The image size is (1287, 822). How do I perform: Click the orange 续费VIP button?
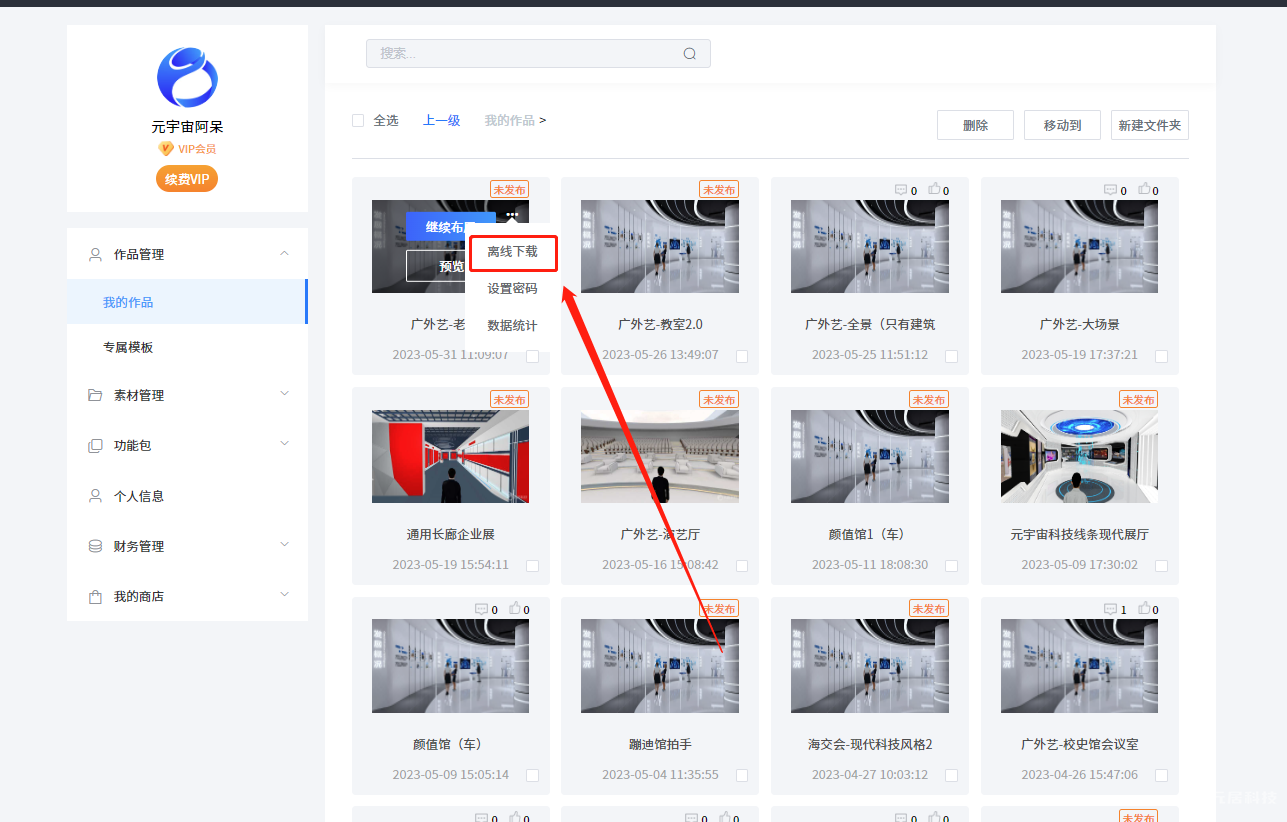click(x=187, y=179)
